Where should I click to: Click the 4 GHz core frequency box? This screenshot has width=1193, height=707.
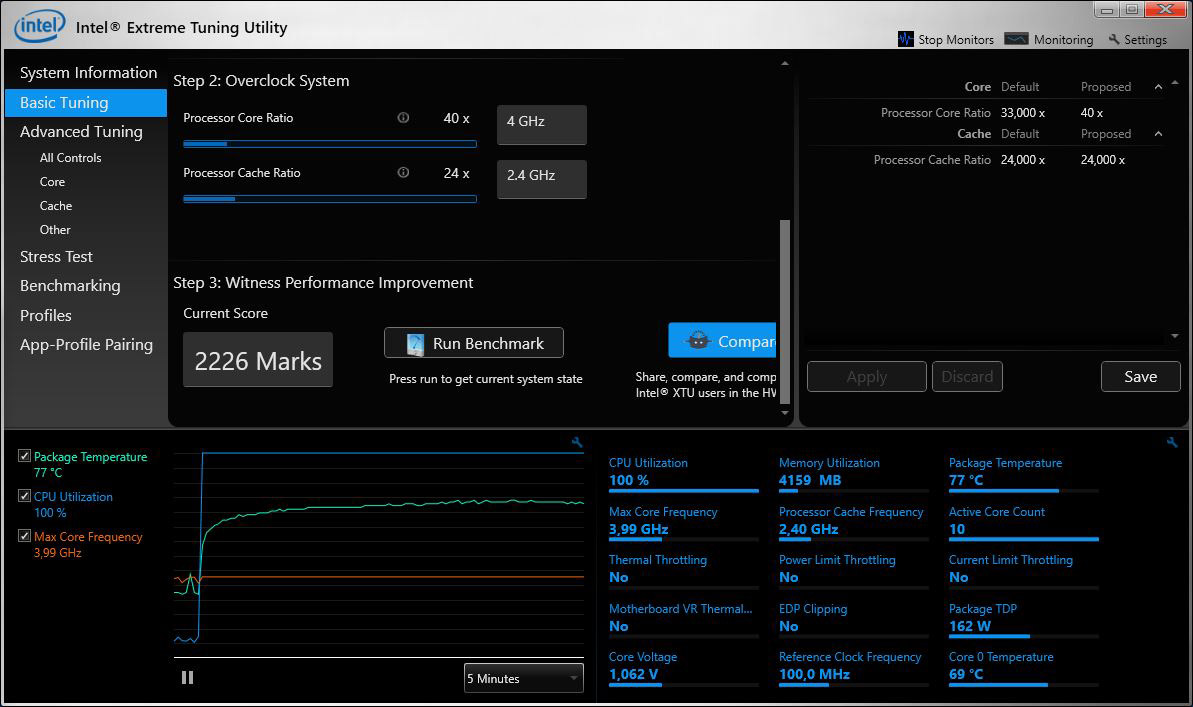pos(542,125)
